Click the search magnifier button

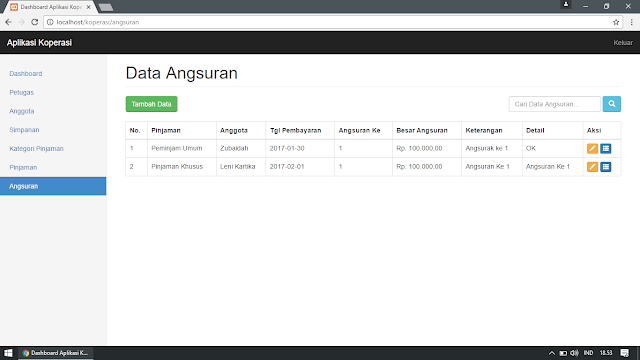612,104
